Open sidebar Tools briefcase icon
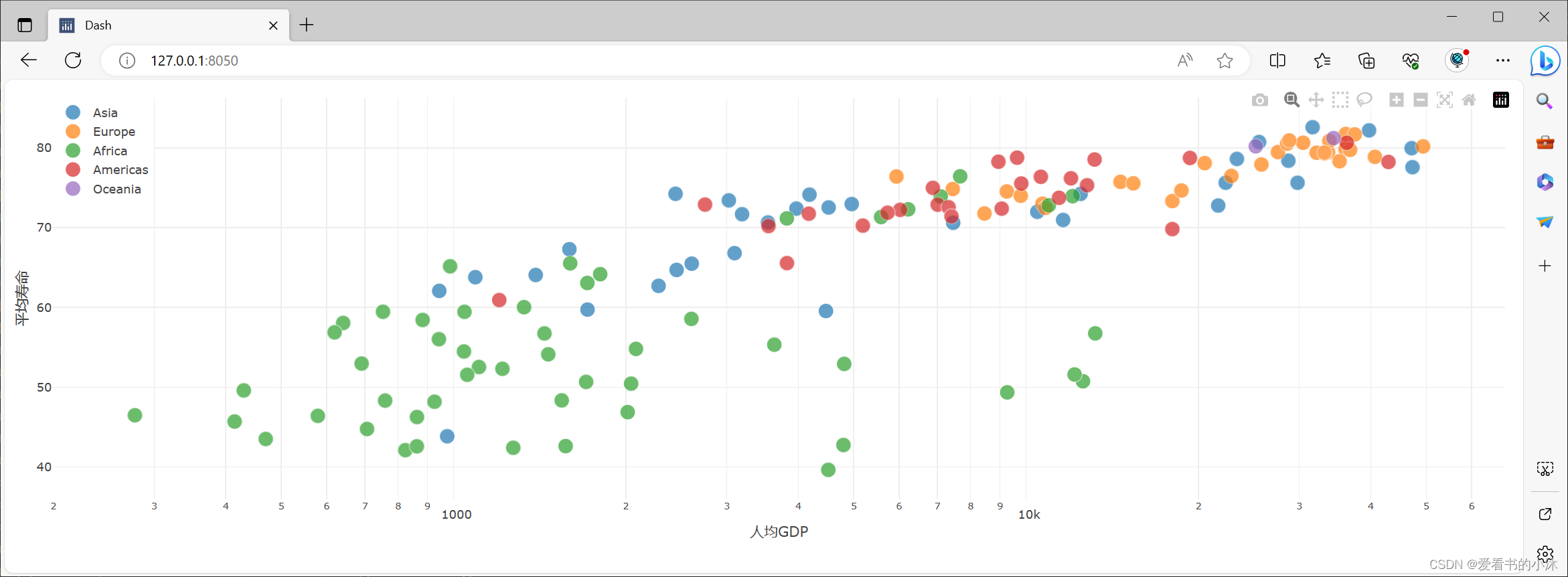 (x=1545, y=142)
